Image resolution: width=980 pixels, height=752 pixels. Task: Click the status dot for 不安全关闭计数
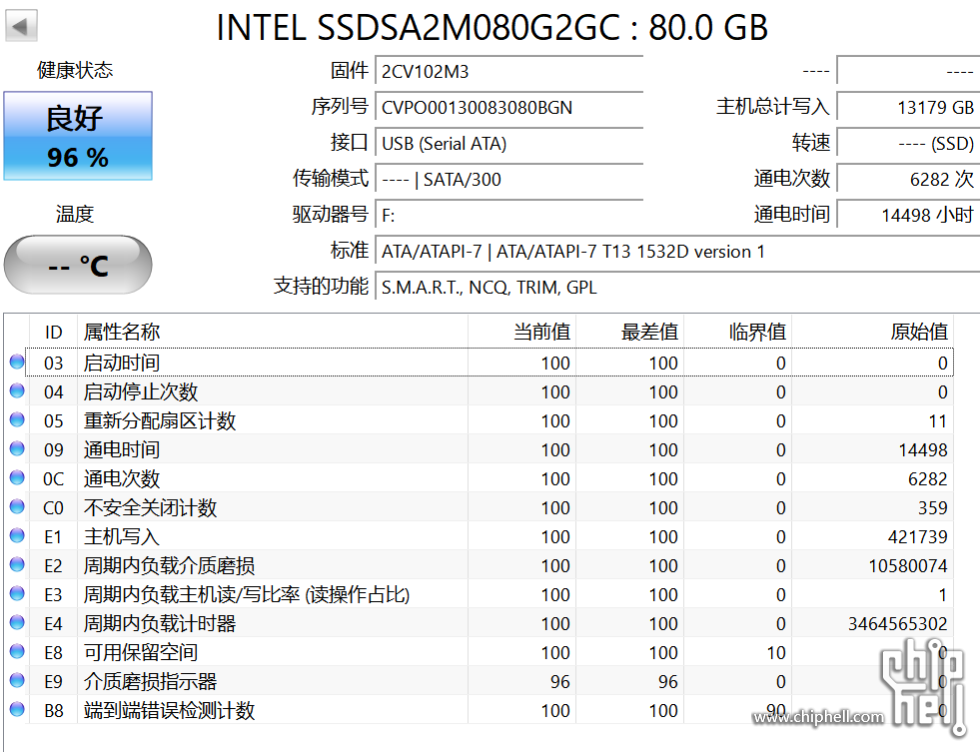(x=17, y=507)
